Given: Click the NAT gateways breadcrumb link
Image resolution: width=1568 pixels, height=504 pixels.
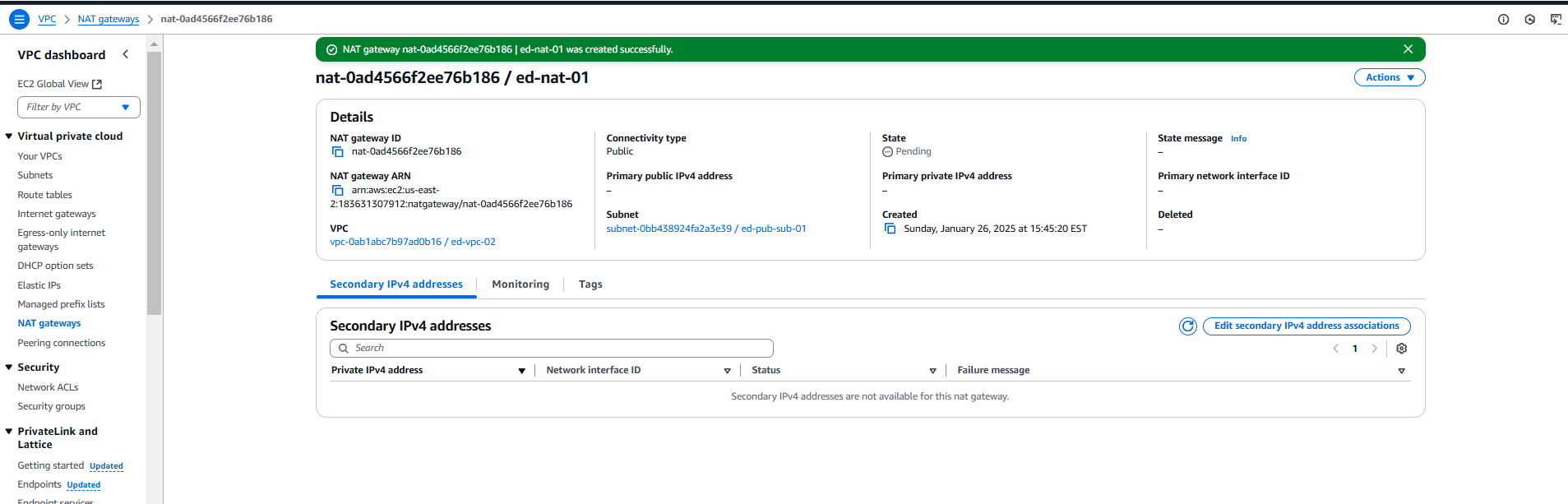Looking at the screenshot, I should (109, 19).
